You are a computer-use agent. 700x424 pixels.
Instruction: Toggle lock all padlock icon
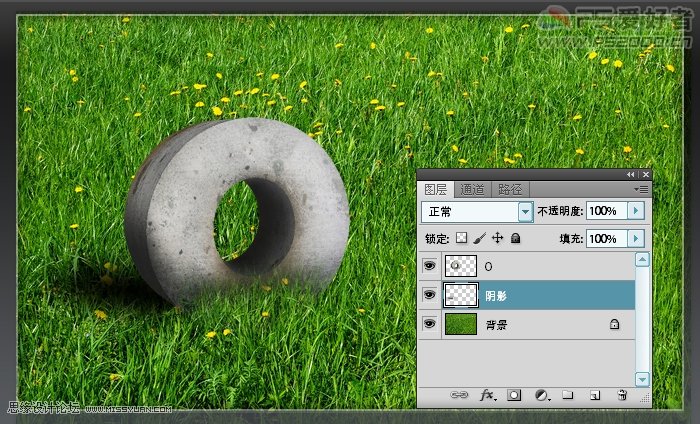click(516, 238)
